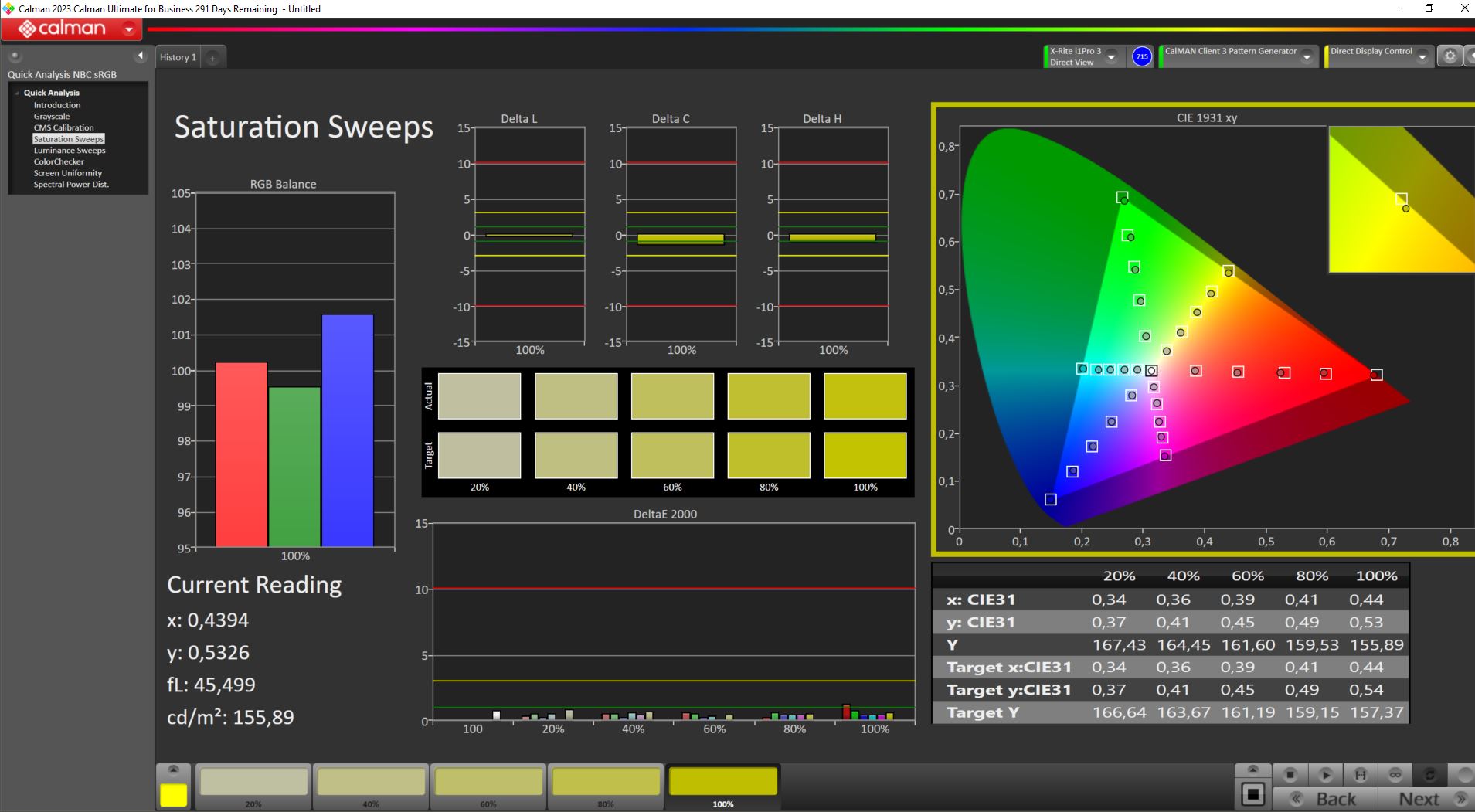Click the single-read bracket icon
Screen dimensions: 1475x812
coord(1361,774)
